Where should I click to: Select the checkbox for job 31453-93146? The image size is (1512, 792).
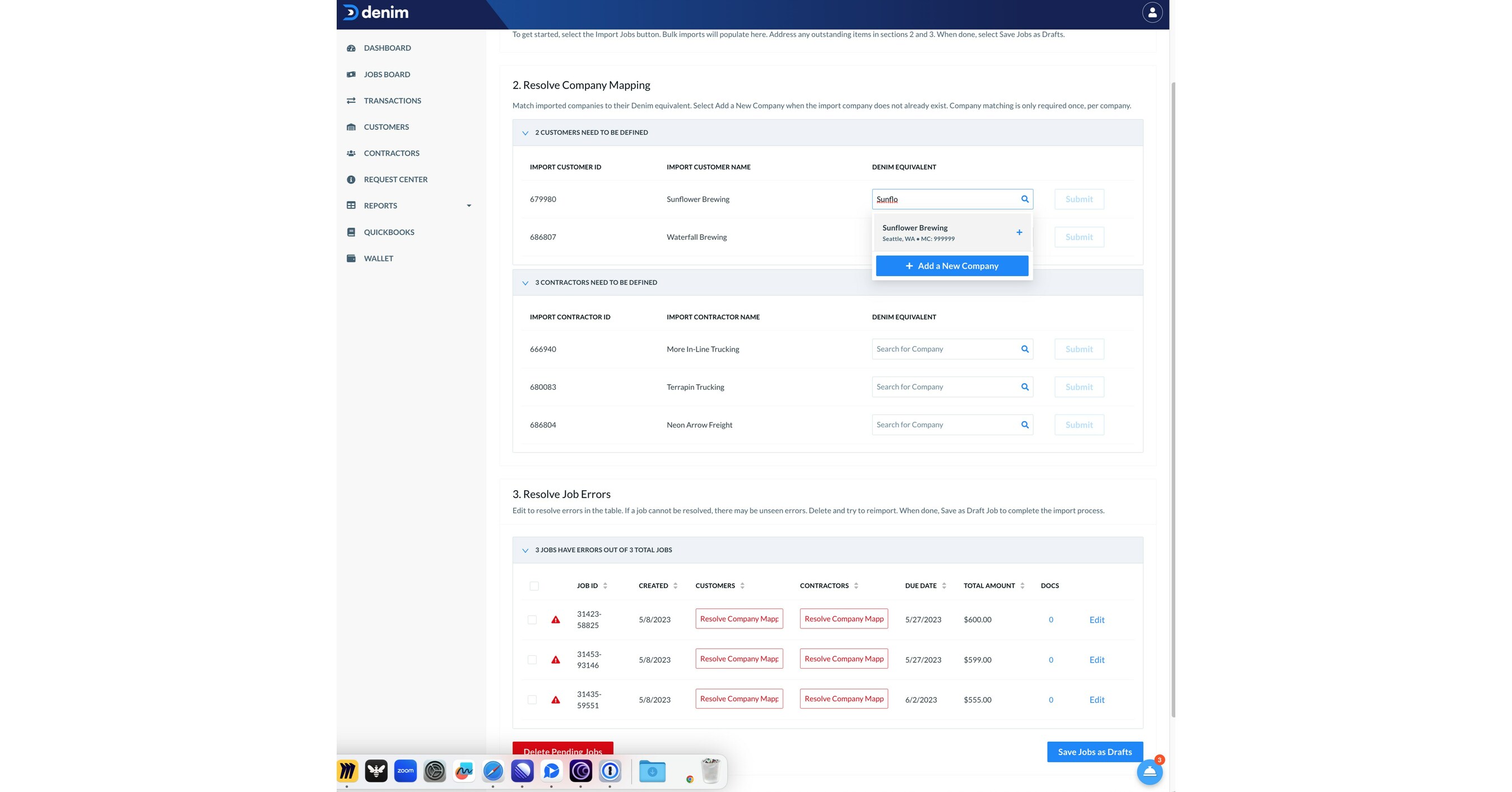[532, 659]
